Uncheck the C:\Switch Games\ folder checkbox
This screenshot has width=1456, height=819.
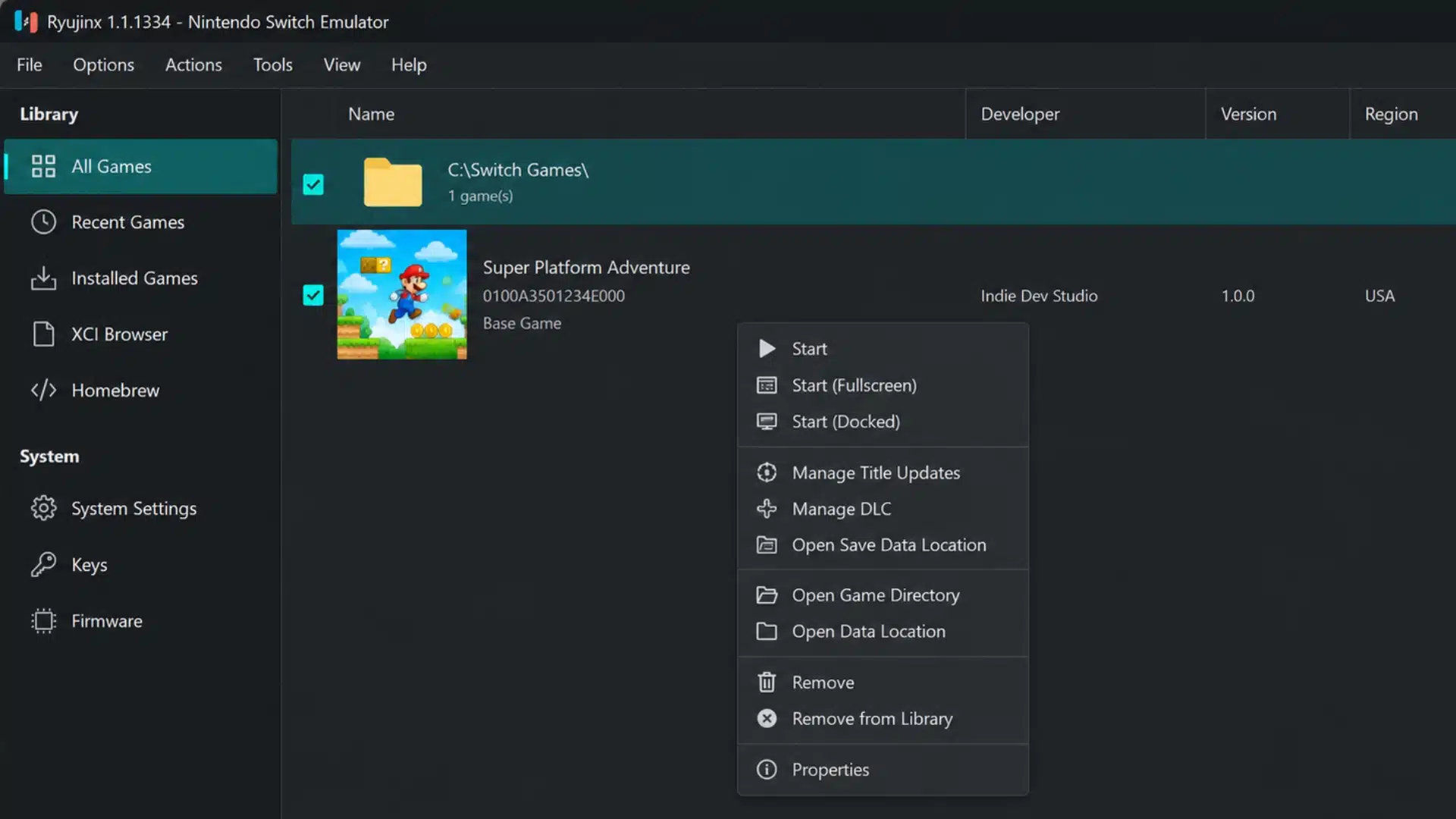(313, 184)
